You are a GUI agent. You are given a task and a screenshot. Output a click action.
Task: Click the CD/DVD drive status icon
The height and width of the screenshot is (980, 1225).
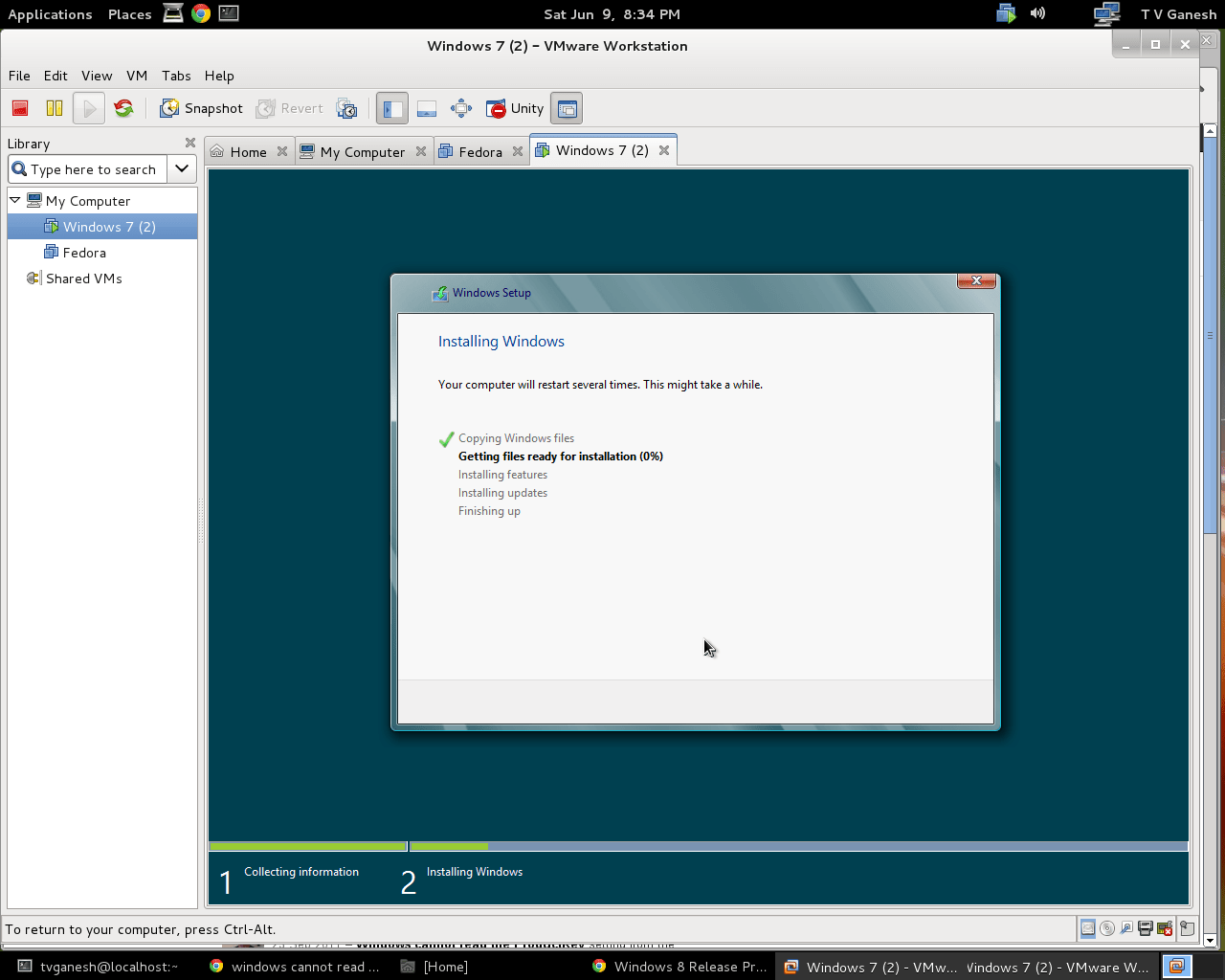(x=1107, y=927)
